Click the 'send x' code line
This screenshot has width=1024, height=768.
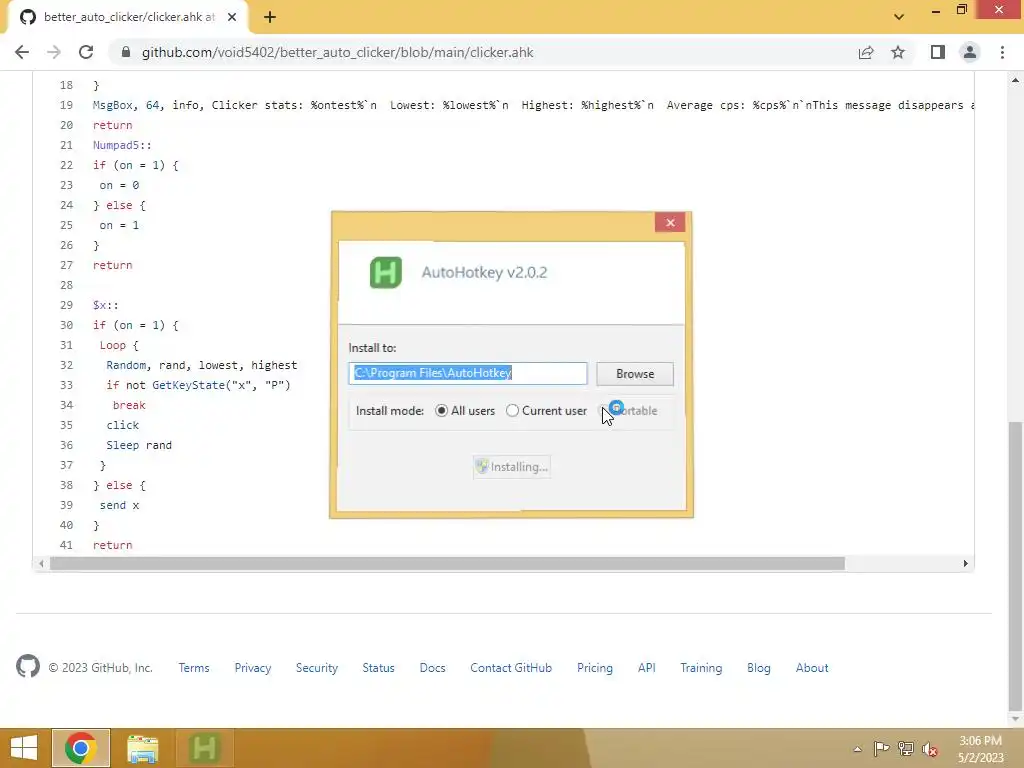tap(120, 505)
